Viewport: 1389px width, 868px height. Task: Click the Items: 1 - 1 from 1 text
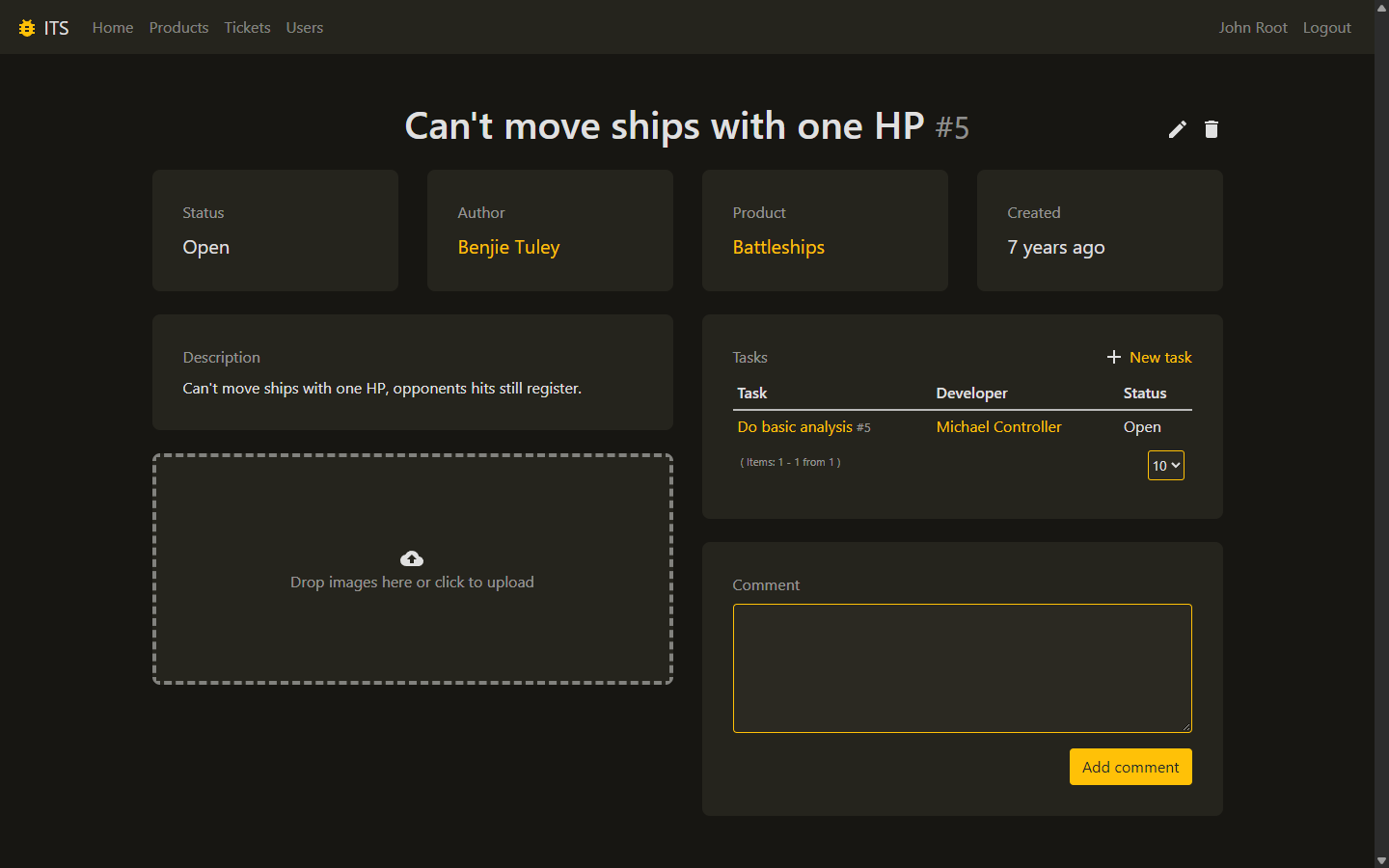(x=790, y=462)
